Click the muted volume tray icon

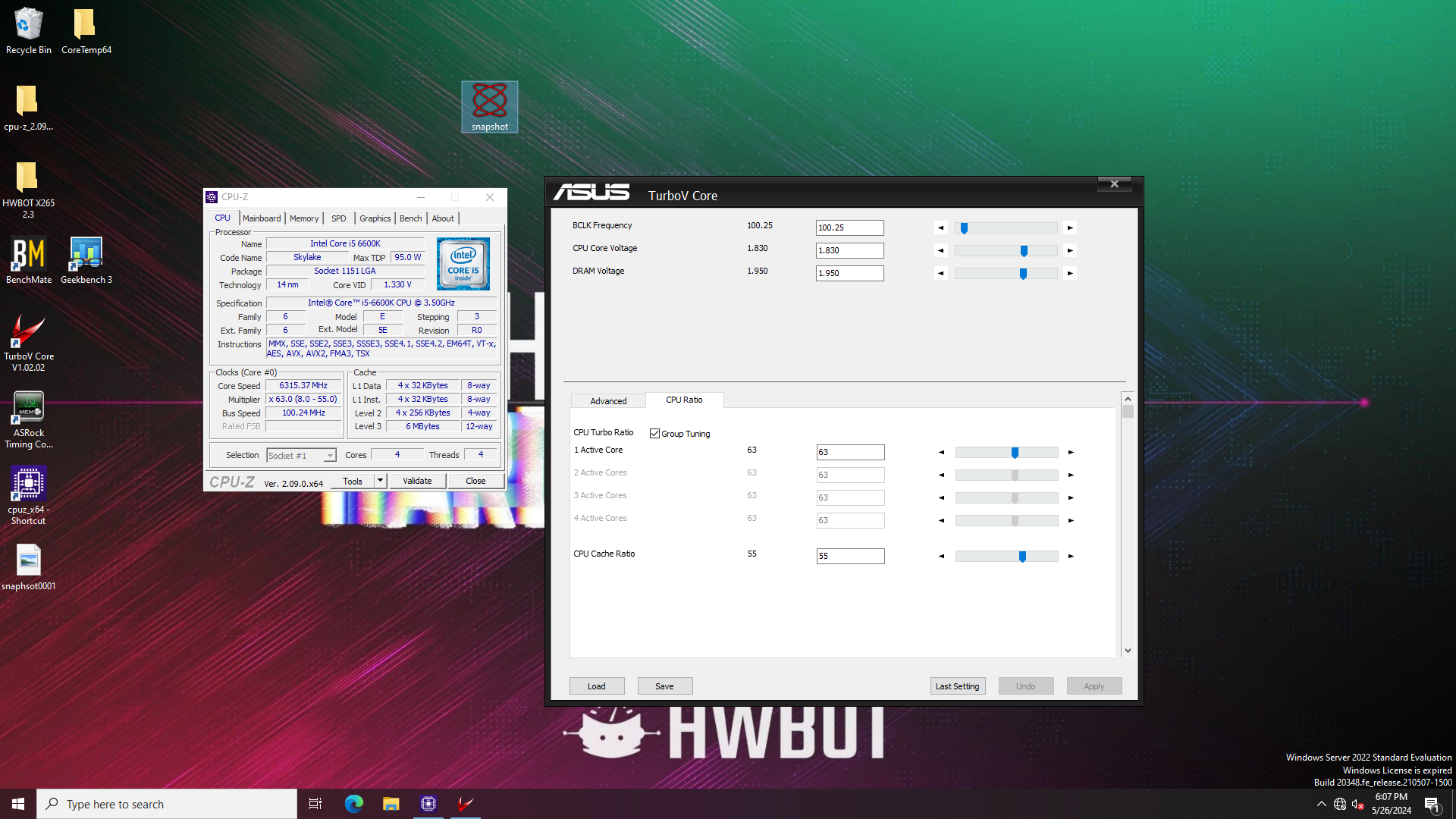(1358, 804)
